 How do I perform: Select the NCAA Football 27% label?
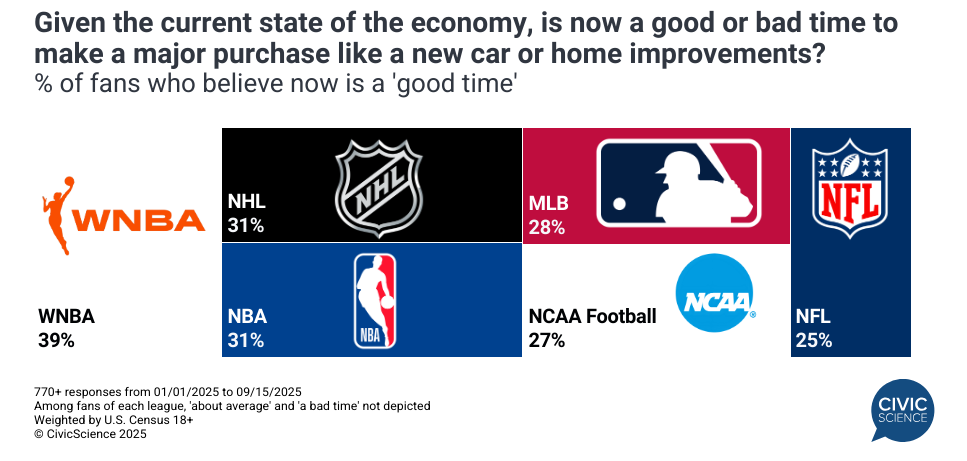tap(592, 329)
